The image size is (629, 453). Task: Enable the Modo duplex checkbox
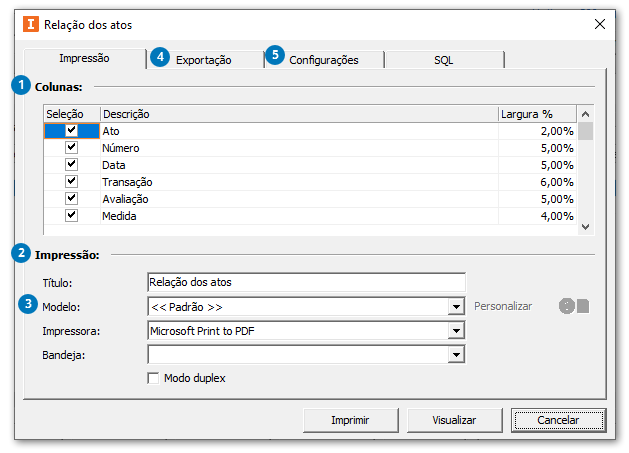point(153,378)
